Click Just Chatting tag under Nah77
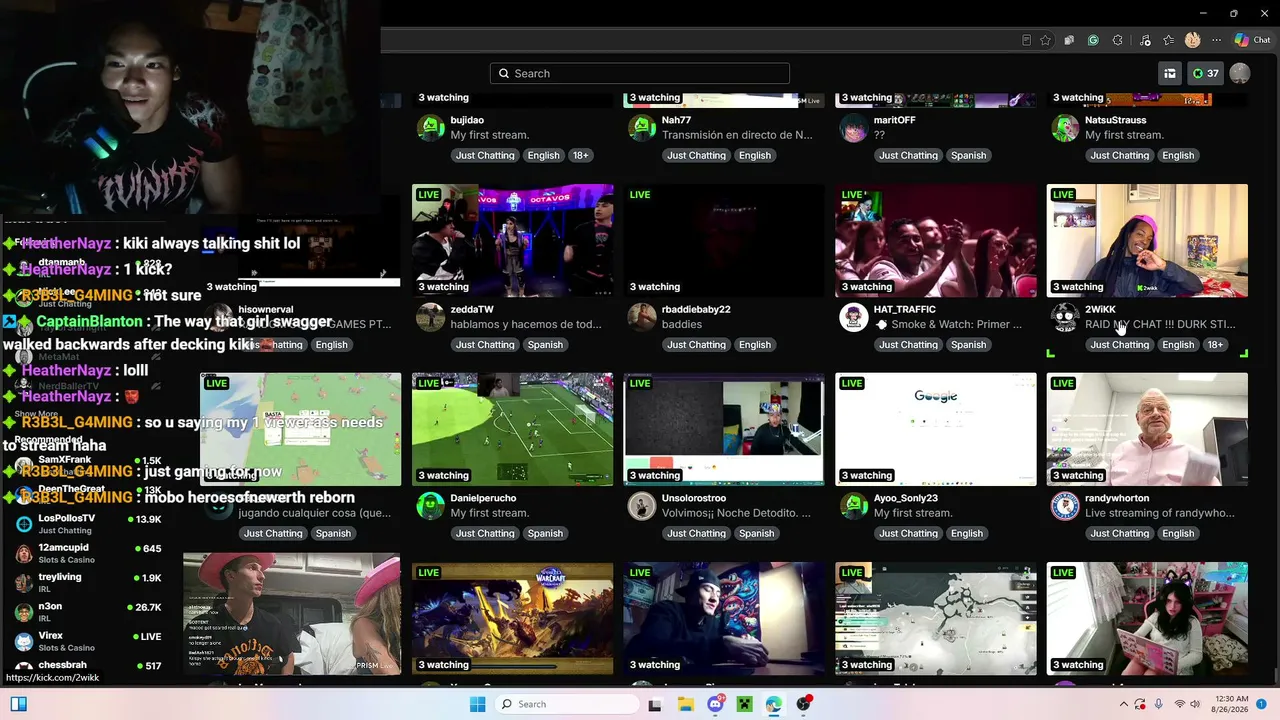The height and width of the screenshot is (720, 1280). click(696, 155)
